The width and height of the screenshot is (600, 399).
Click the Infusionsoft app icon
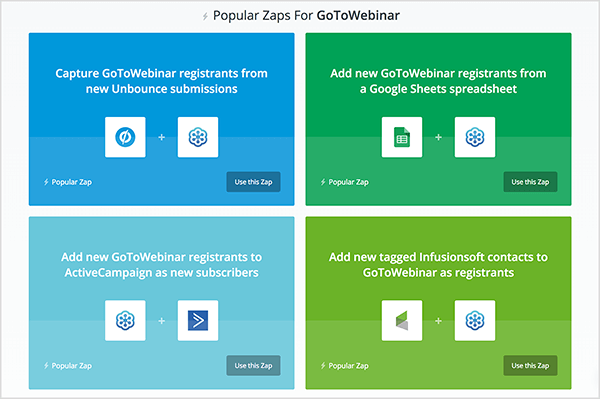402,320
